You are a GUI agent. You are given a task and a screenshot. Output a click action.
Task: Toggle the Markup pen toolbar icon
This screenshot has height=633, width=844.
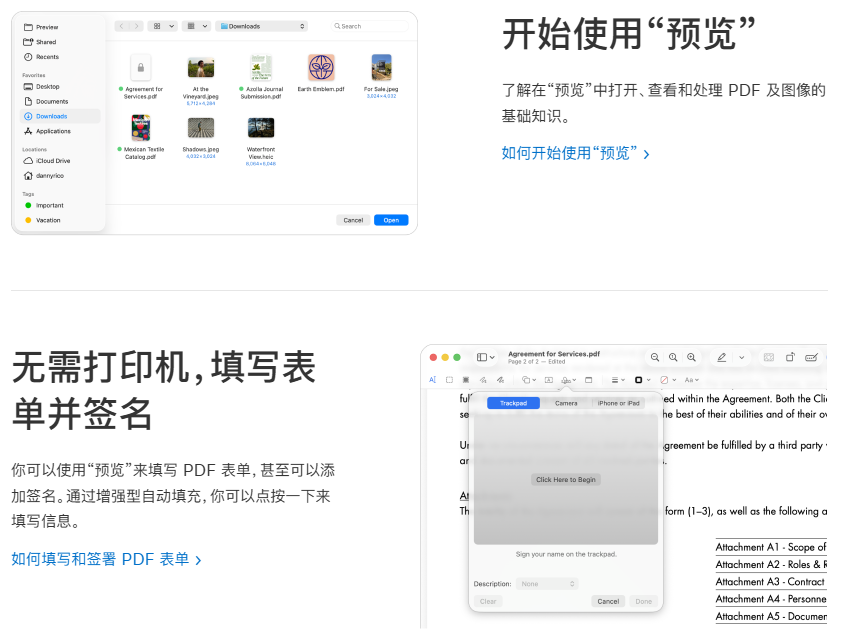pyautogui.click(x=721, y=357)
